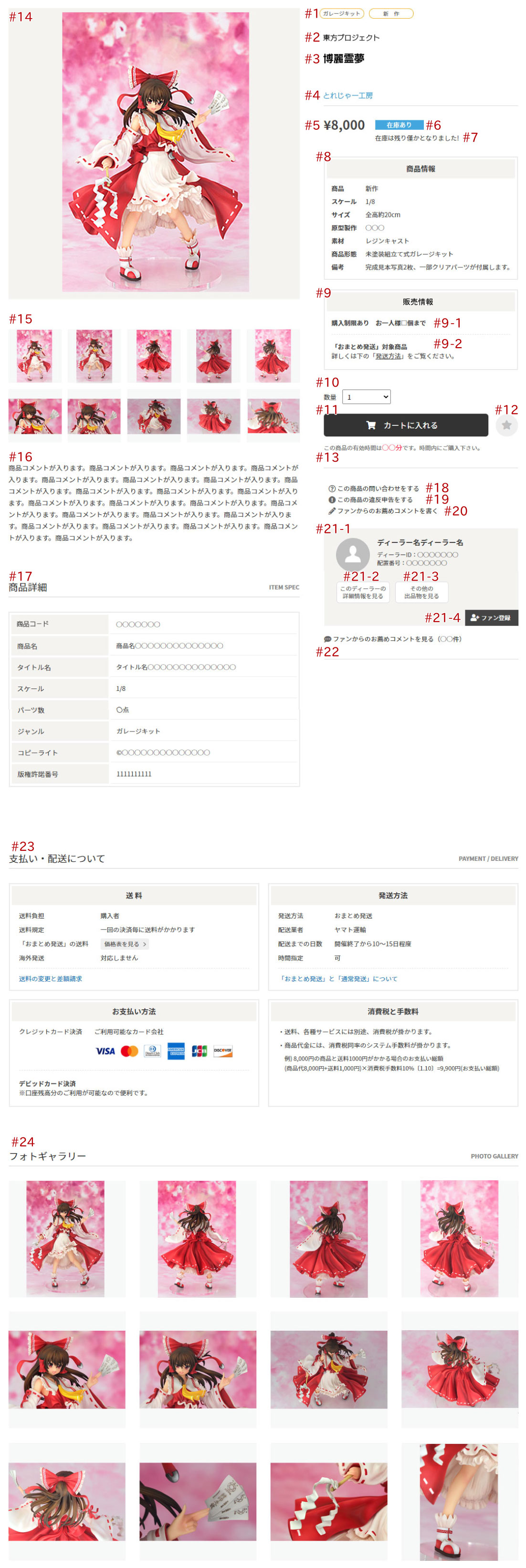
Task: Select the ガレージキット category tag
Action: 342,13
